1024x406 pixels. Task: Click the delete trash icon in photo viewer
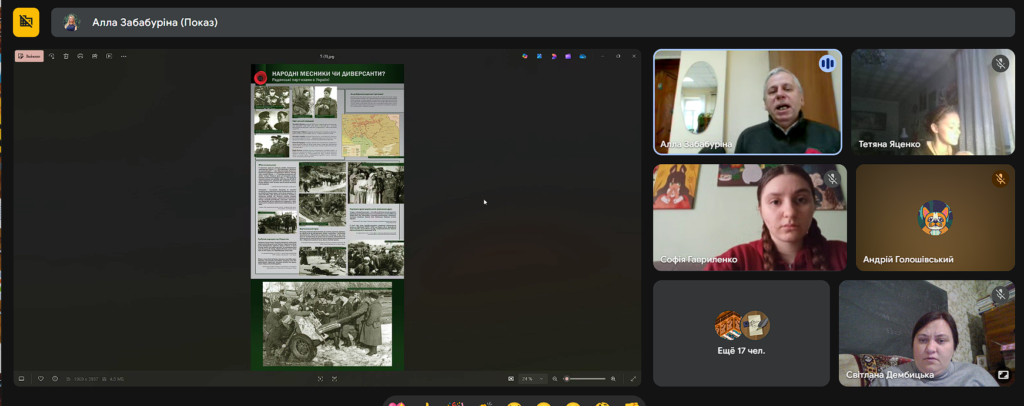66,56
